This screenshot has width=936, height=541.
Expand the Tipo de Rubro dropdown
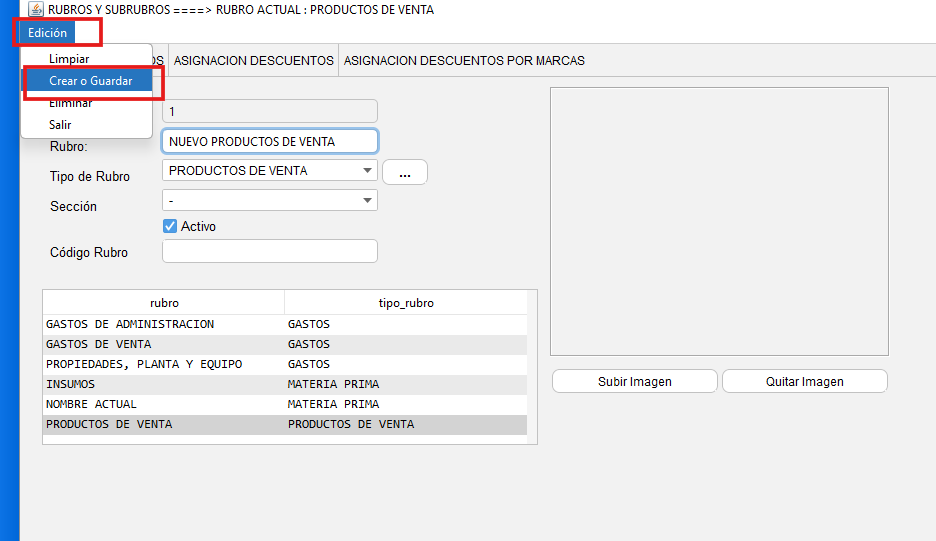(369, 171)
